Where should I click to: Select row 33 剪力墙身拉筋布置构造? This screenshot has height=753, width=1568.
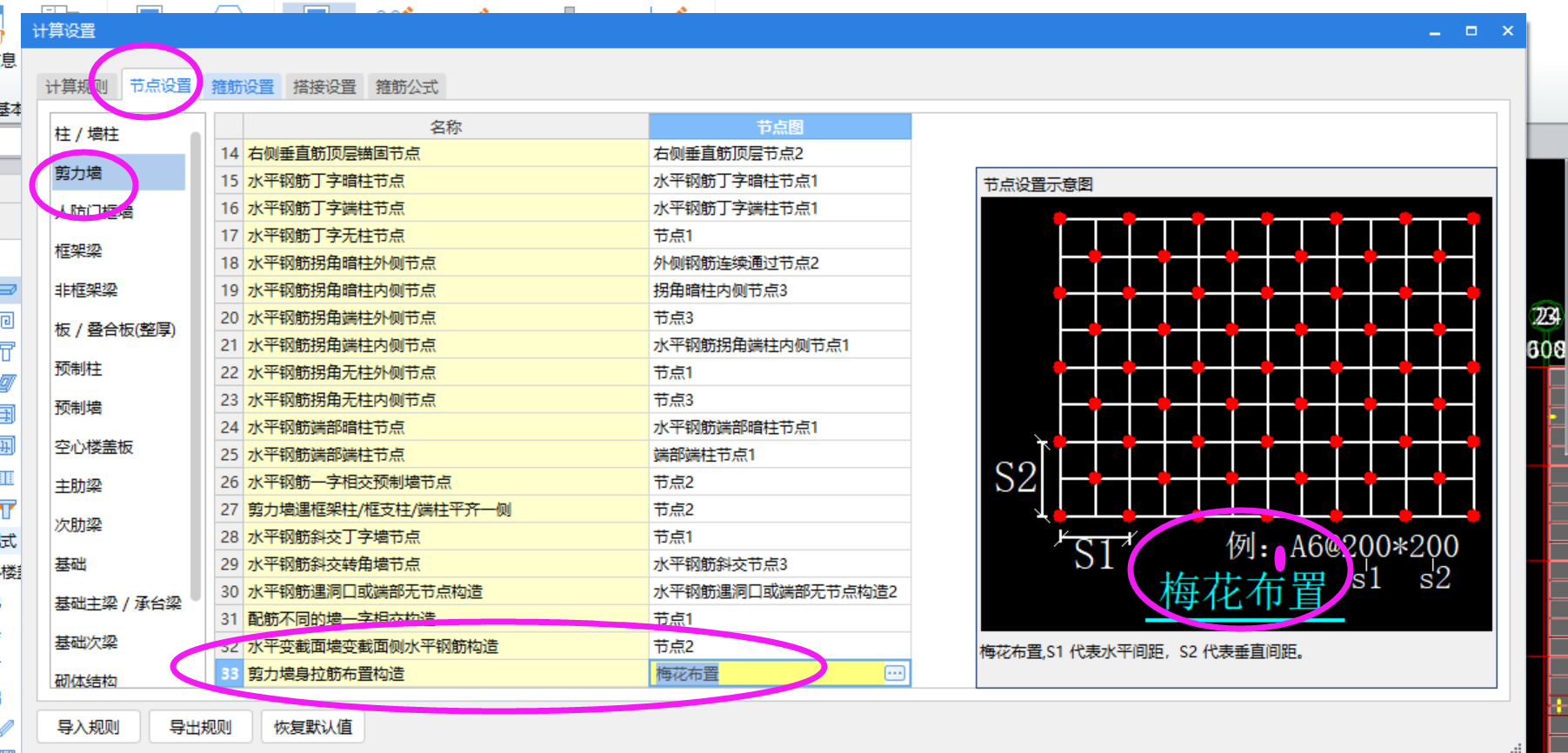pos(446,674)
